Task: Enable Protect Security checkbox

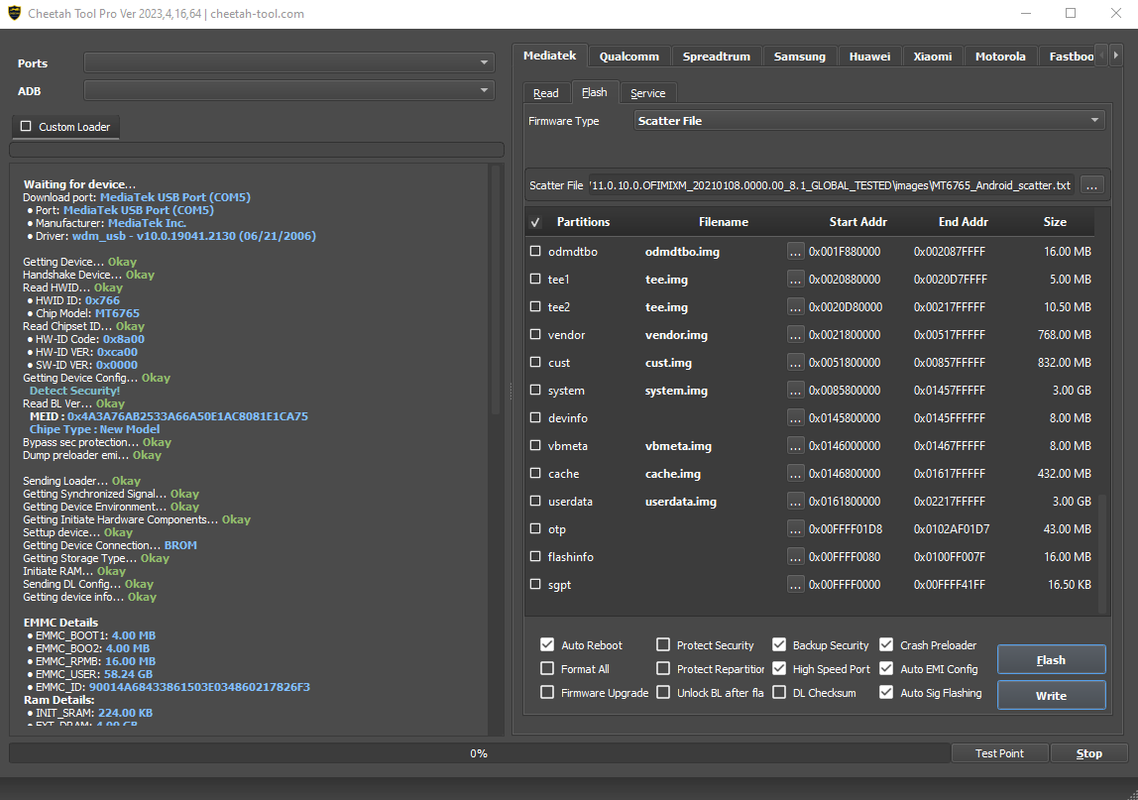Action: point(663,645)
